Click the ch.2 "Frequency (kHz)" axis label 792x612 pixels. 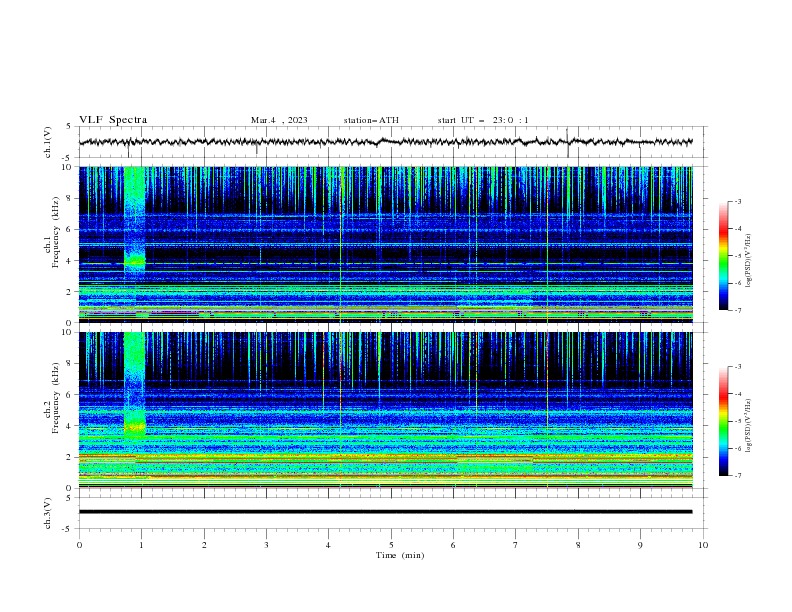click(x=56, y=398)
